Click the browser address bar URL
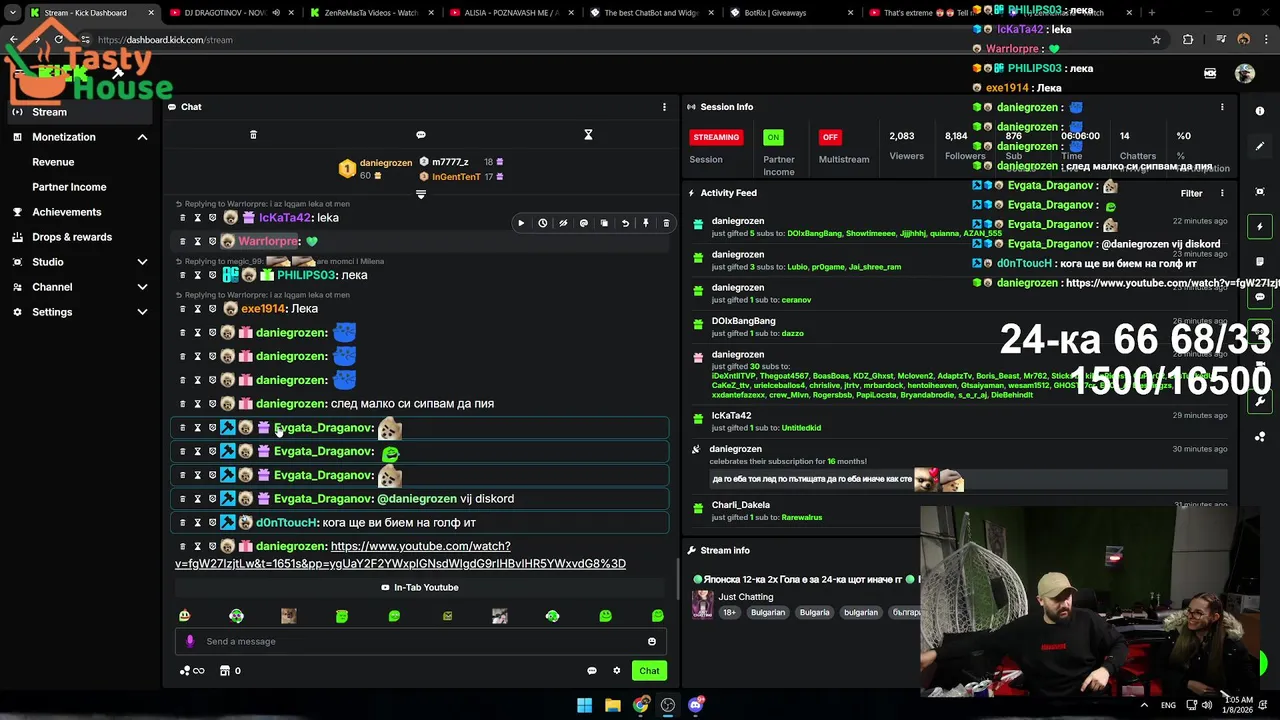The image size is (1280, 720). [x=165, y=40]
